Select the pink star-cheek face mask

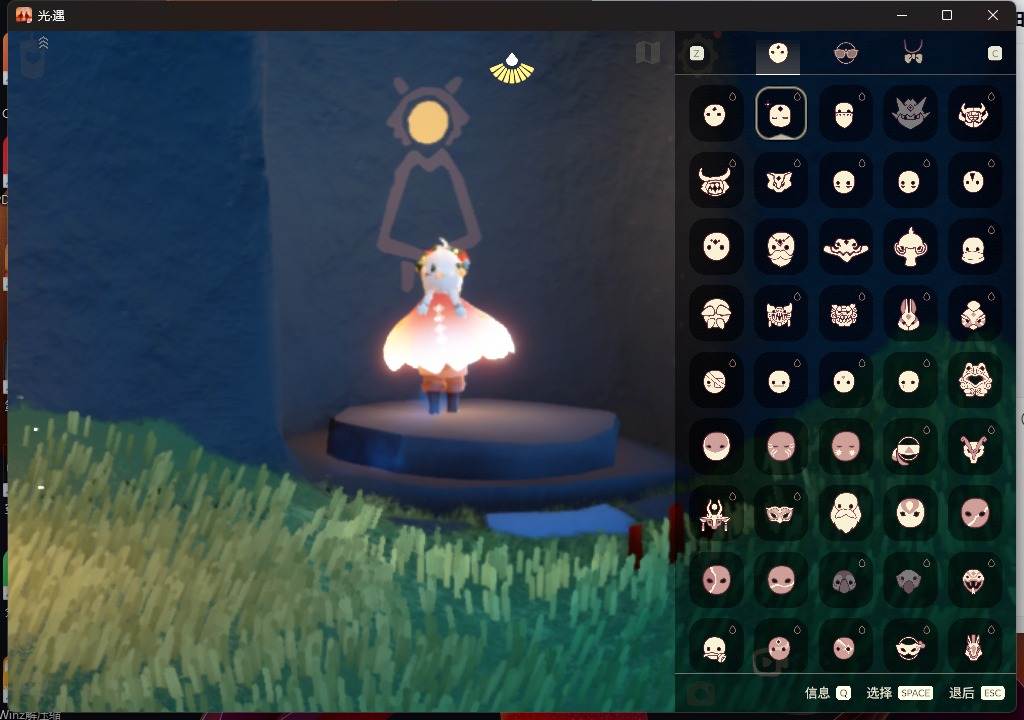[x=844, y=448]
